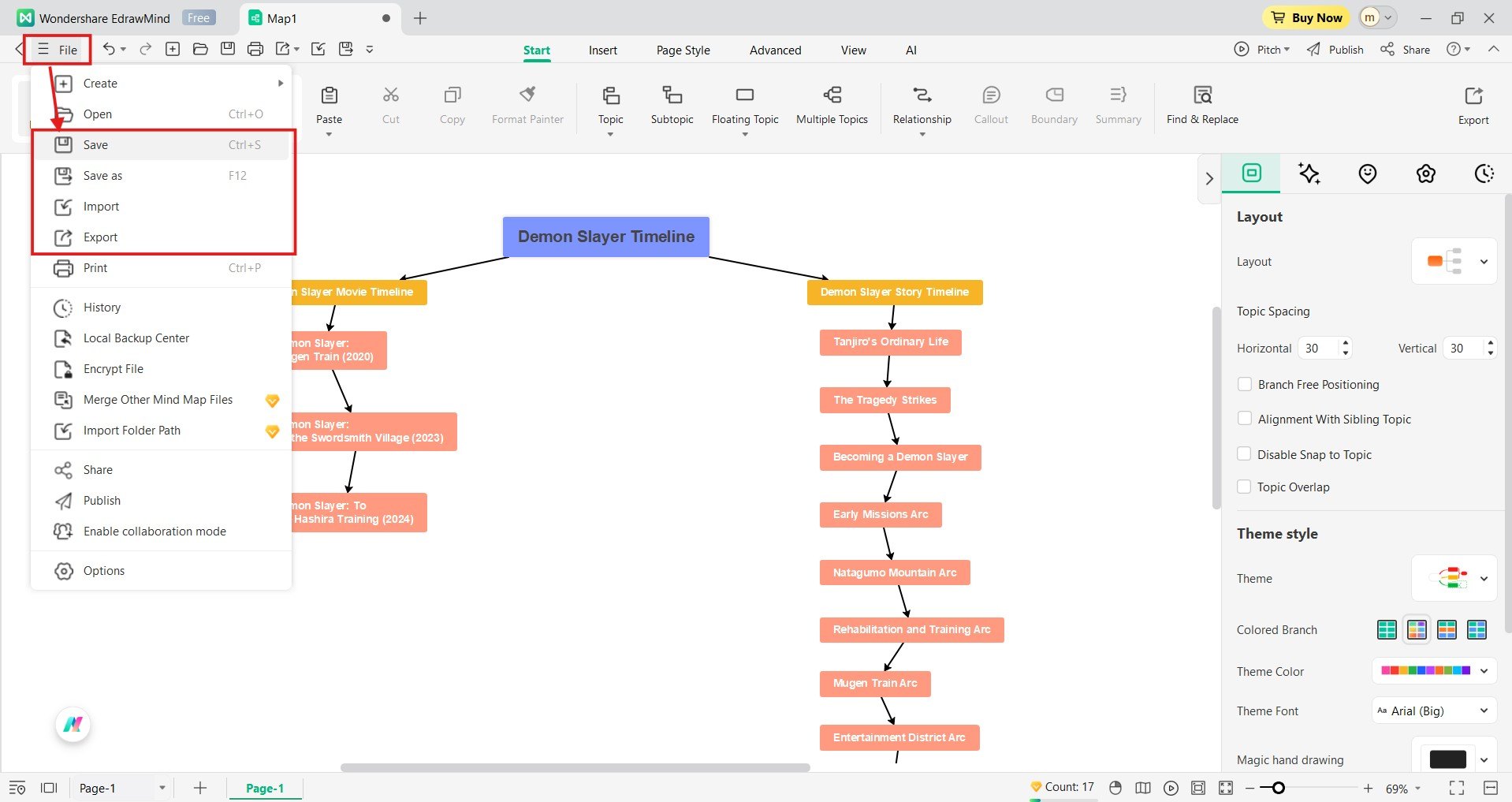Switch to the Advanced ribbon tab
The width and height of the screenshot is (1512, 802).
774,50
